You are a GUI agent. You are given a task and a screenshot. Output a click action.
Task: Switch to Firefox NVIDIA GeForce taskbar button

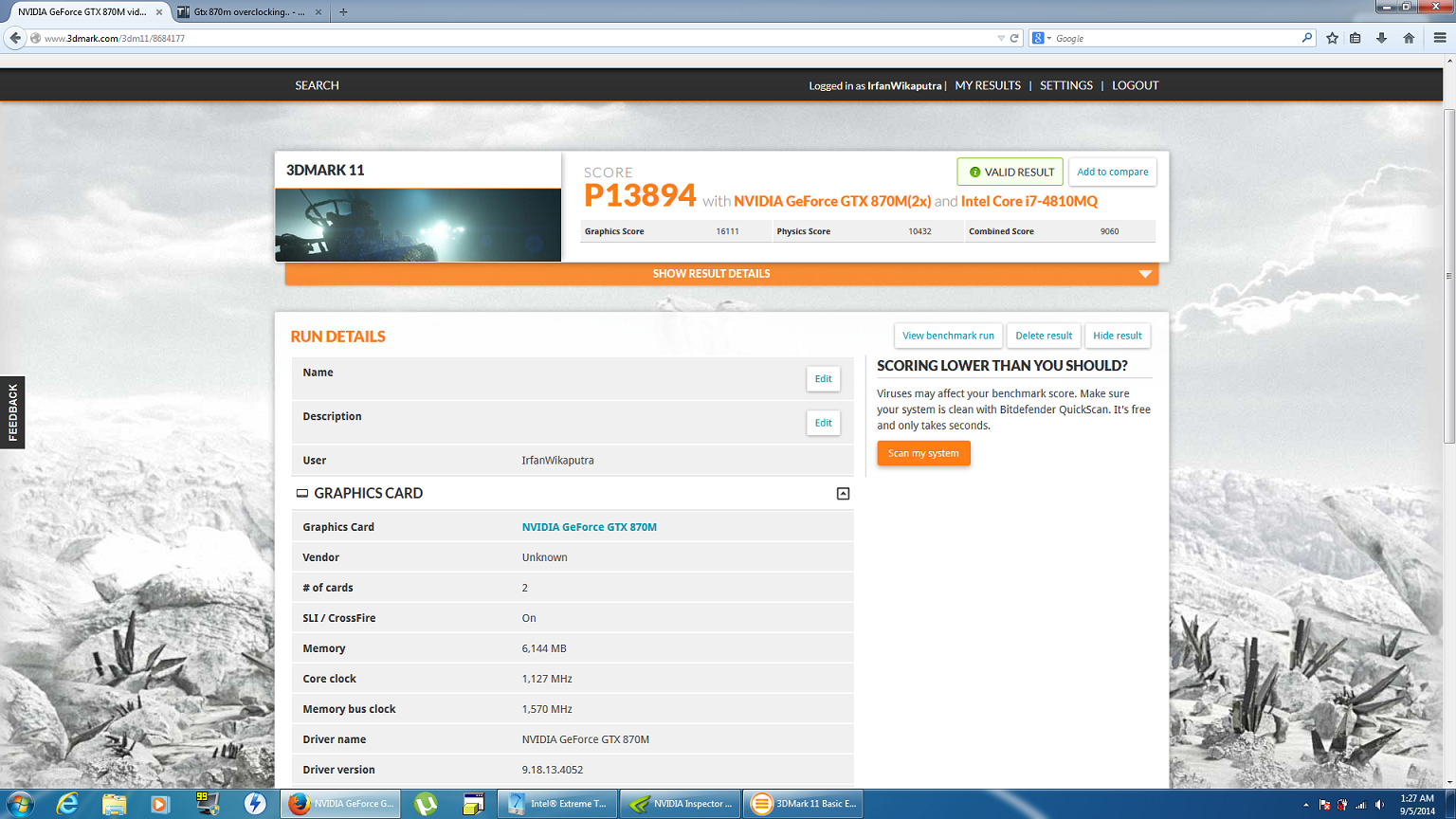click(340, 804)
